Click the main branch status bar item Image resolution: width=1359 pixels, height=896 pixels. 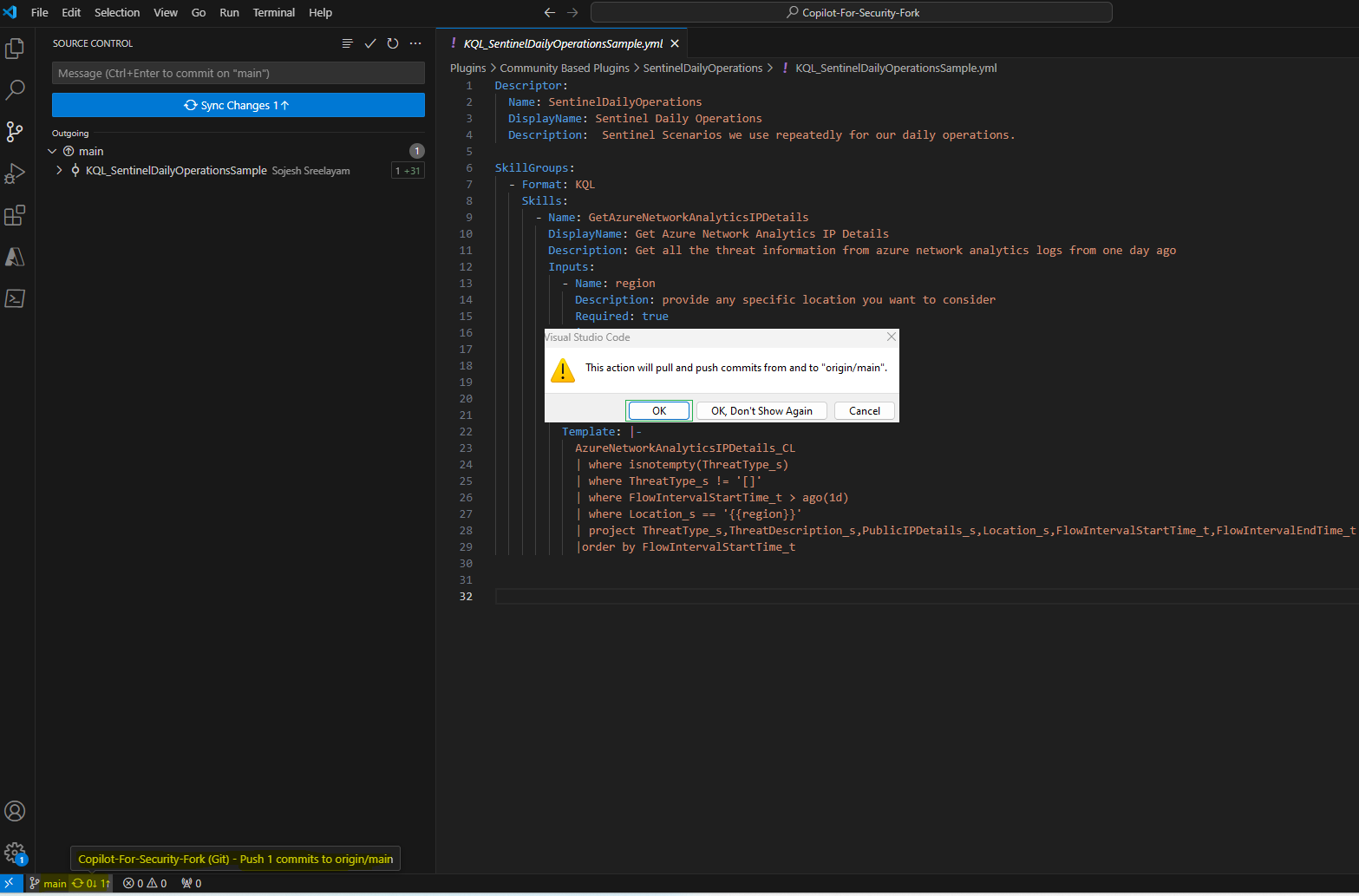pyautogui.click(x=49, y=884)
